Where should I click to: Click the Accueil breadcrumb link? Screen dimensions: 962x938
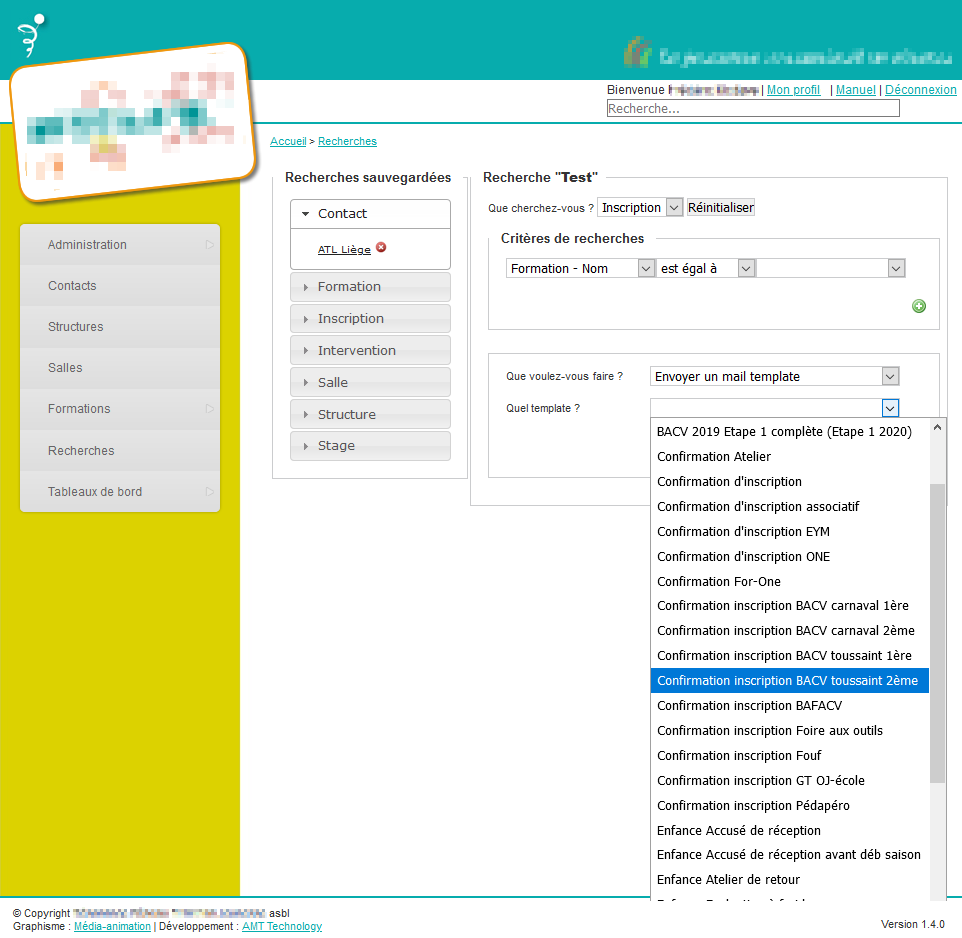coord(288,142)
